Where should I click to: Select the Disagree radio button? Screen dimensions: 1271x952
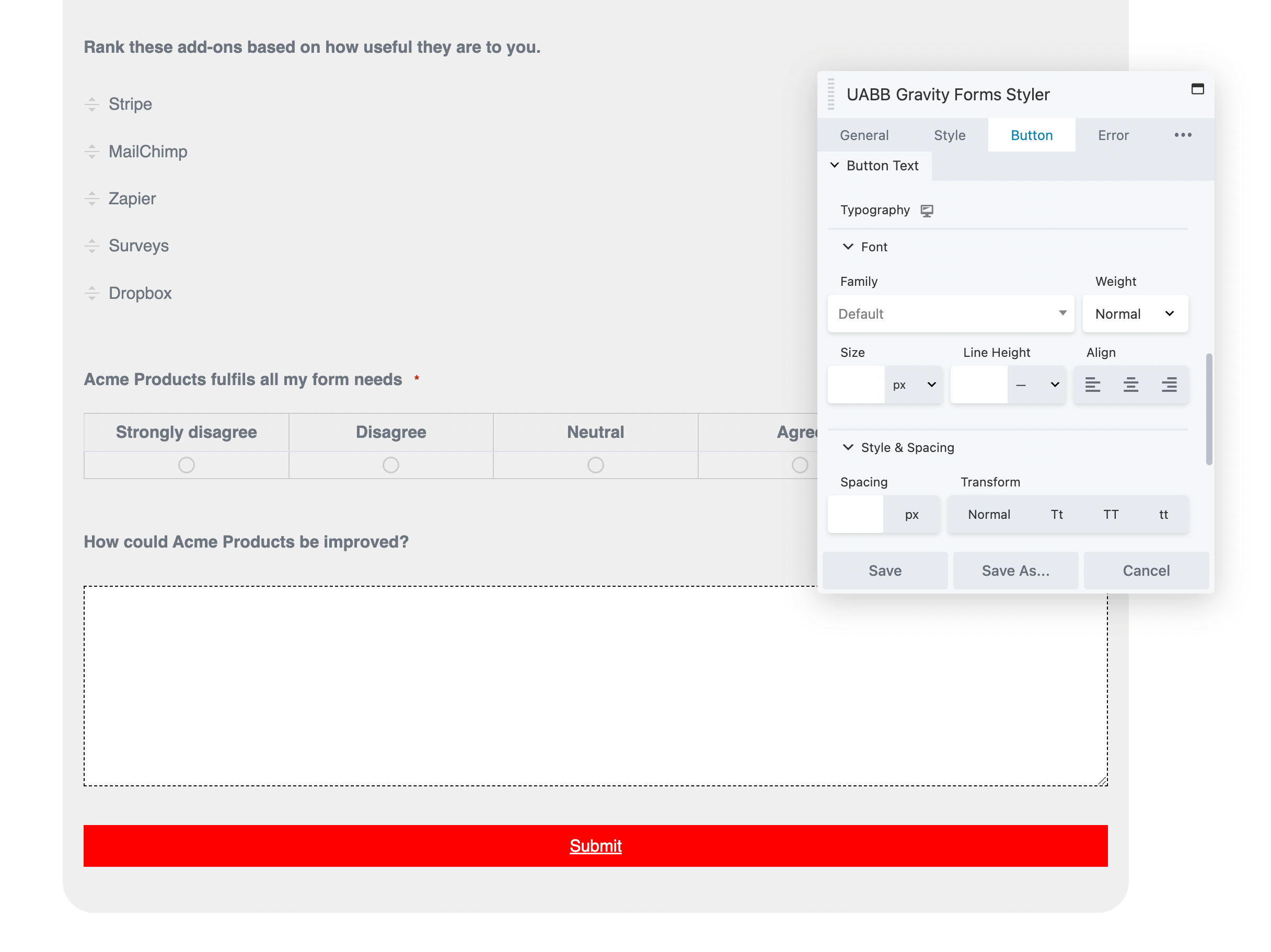pos(391,465)
